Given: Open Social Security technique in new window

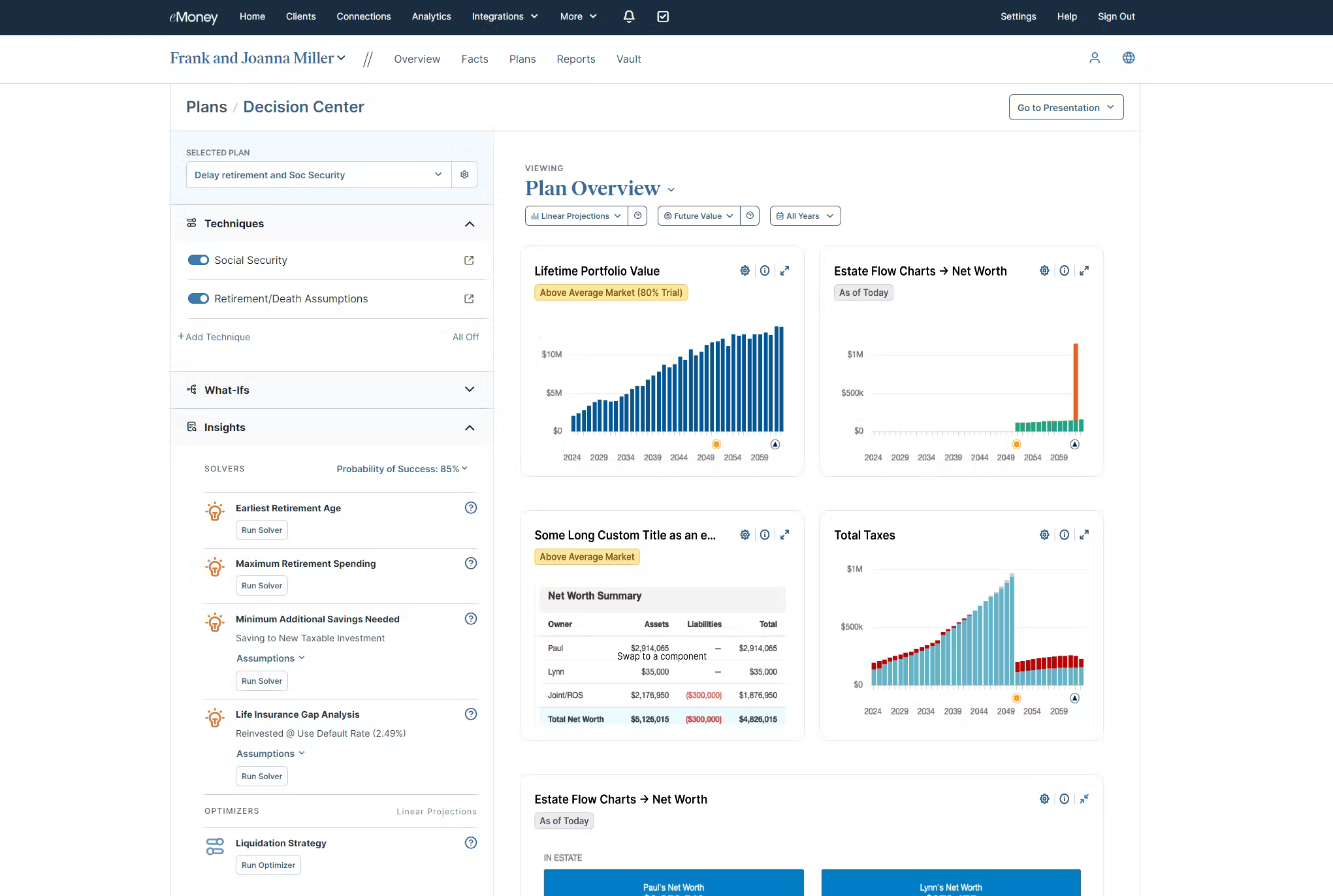Looking at the screenshot, I should pos(469,260).
